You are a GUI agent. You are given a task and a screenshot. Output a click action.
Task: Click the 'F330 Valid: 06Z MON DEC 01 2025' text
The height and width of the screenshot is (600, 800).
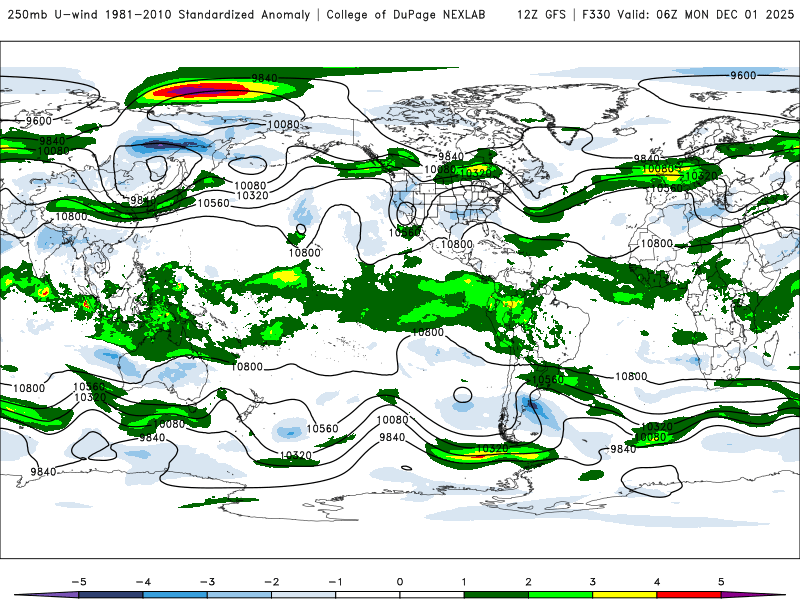688,15
